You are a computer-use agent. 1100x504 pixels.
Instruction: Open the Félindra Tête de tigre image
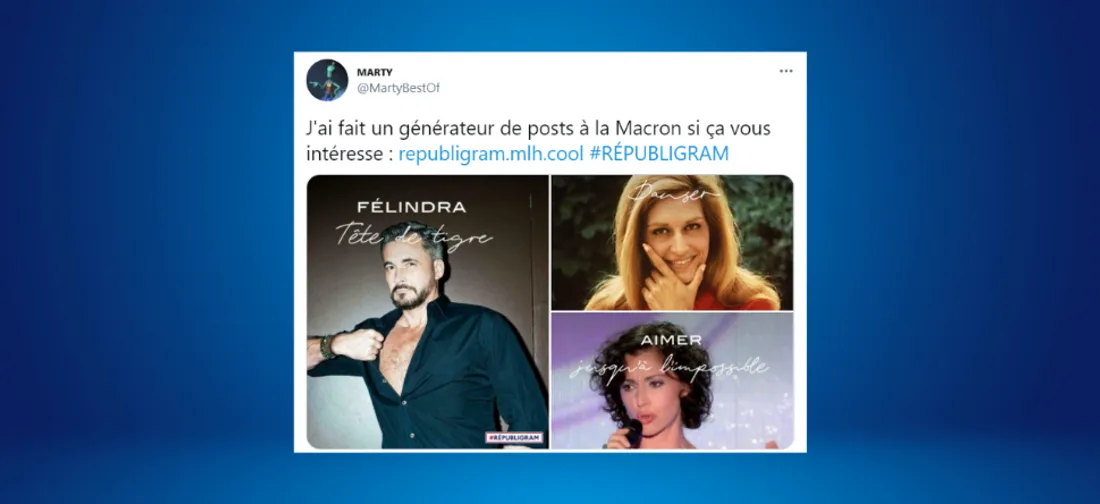[x=428, y=312]
